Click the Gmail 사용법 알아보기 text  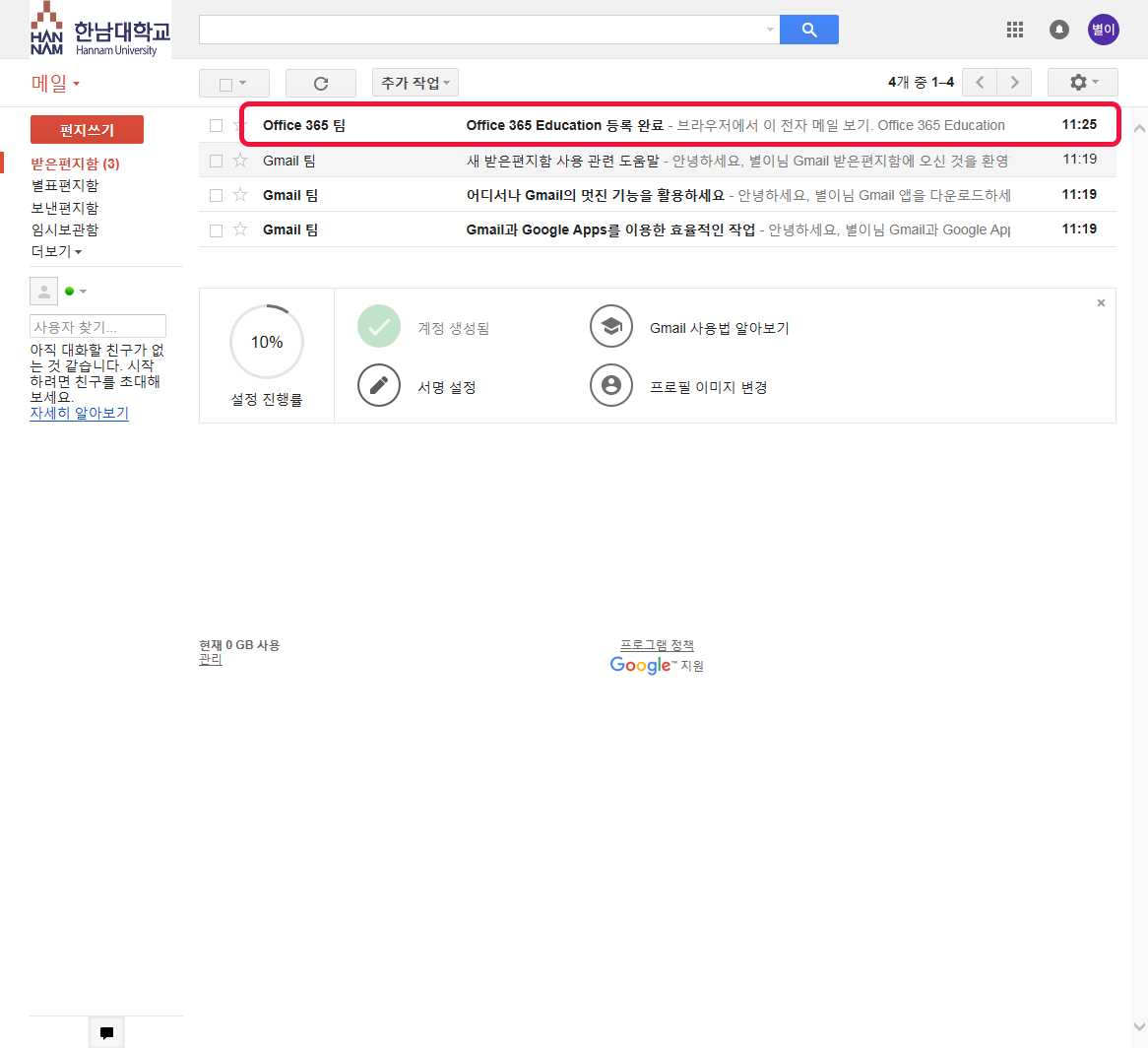point(719,328)
